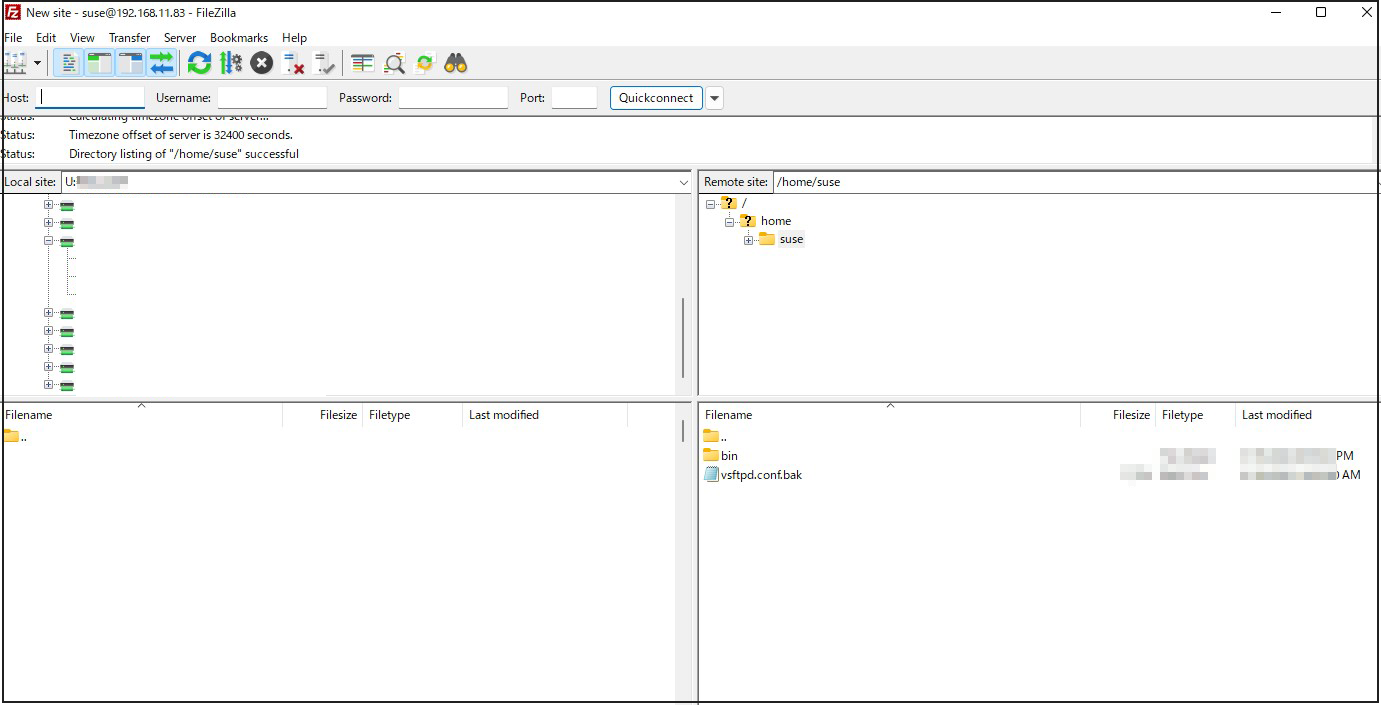Sort local files by Last modified column
Image resolution: width=1381 pixels, height=705 pixels.
pyautogui.click(x=545, y=415)
